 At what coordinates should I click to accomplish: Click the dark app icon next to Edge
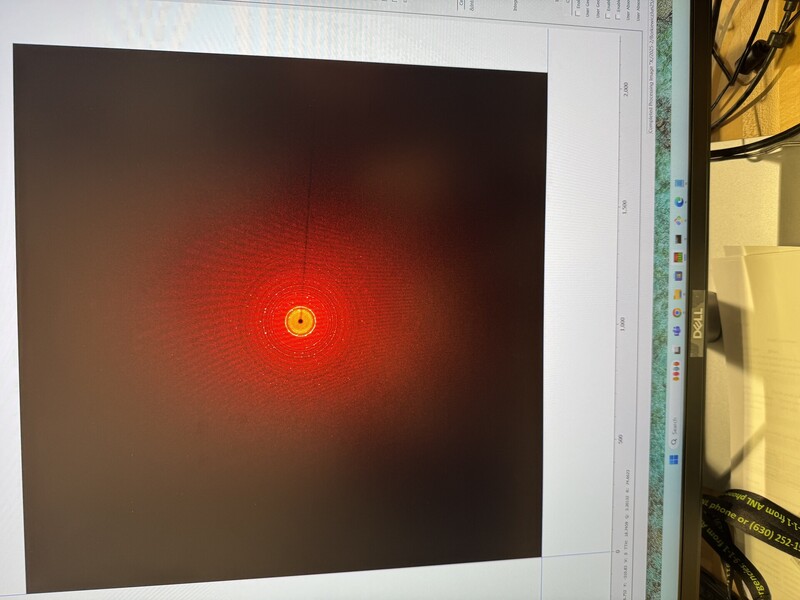tap(678, 239)
